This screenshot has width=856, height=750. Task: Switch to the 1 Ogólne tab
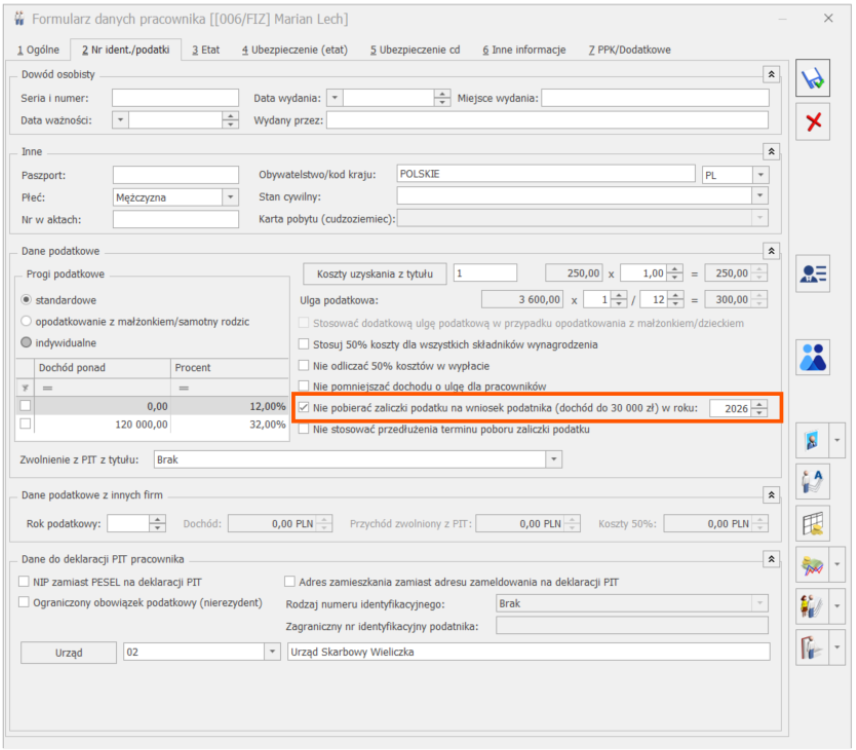[38, 50]
